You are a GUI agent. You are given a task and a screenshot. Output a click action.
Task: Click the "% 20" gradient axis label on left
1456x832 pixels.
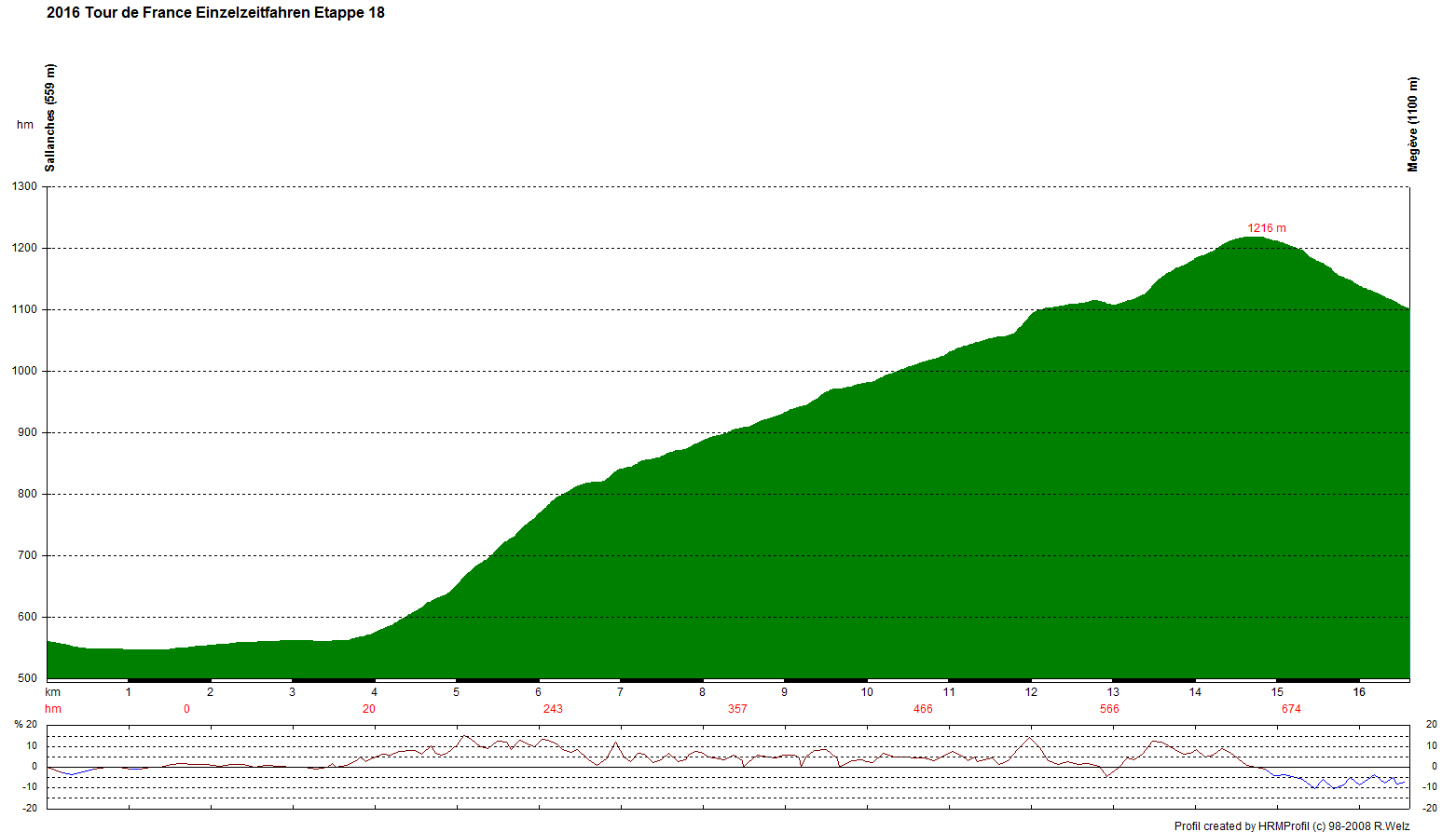(x=26, y=725)
